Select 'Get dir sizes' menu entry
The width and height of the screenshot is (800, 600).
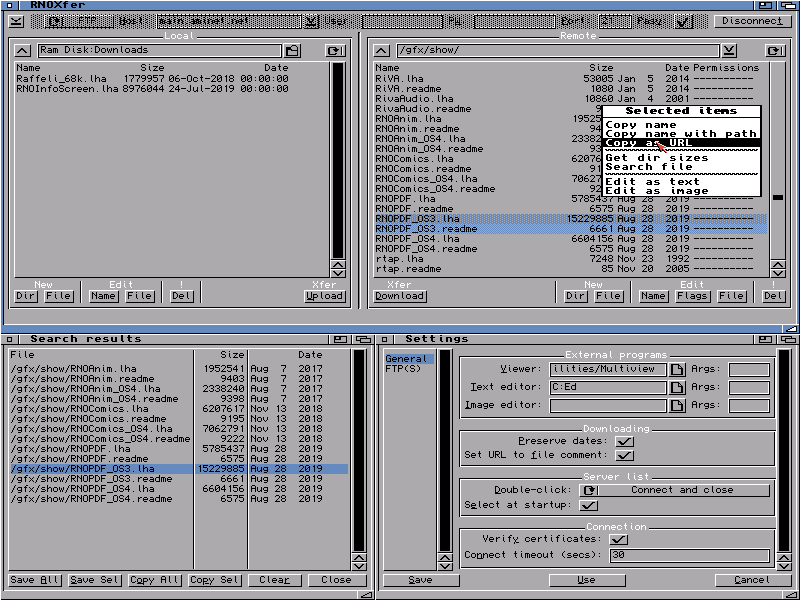point(657,158)
